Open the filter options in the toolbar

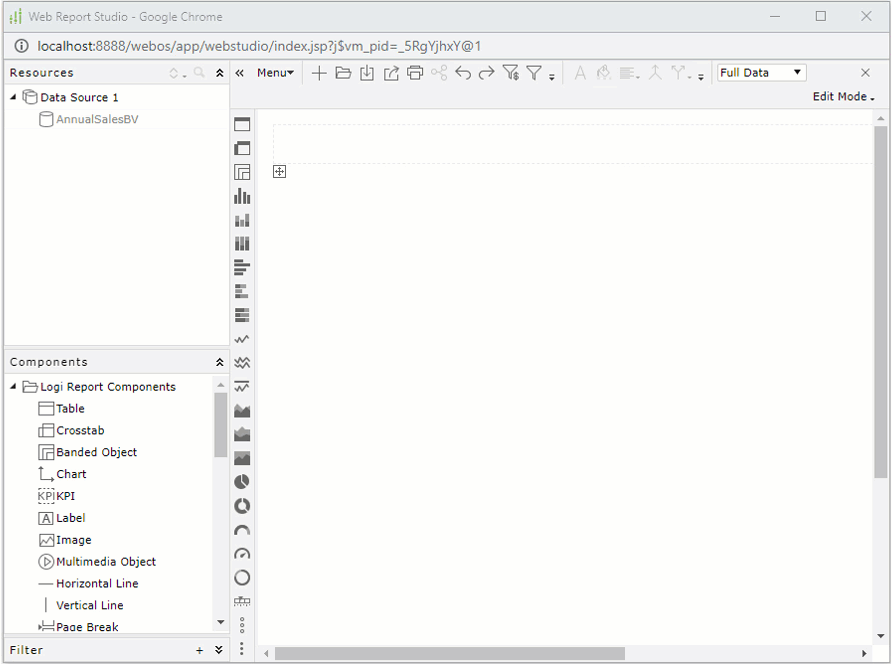[x=535, y=72]
